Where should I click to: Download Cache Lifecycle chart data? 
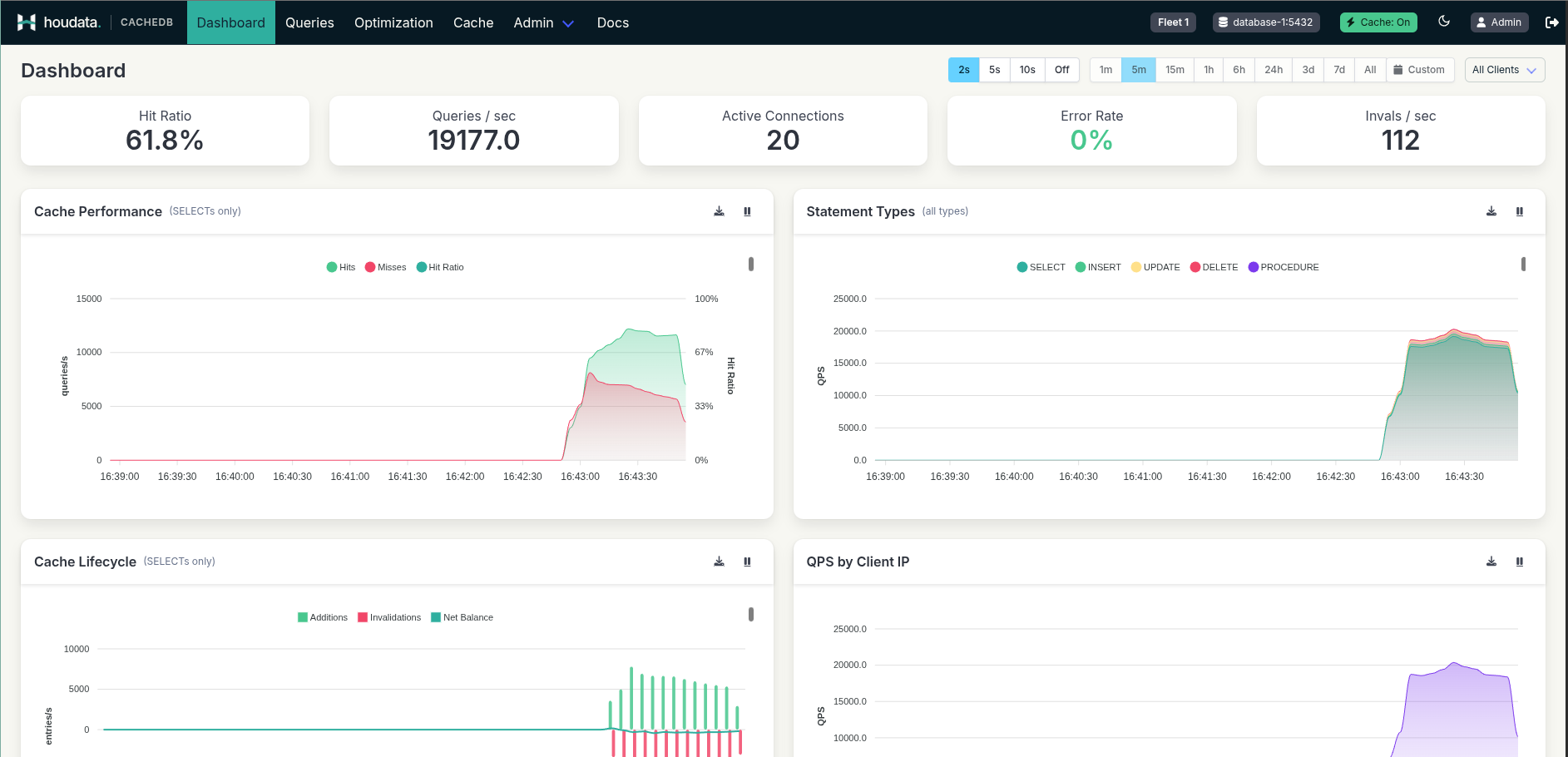pyautogui.click(x=719, y=562)
